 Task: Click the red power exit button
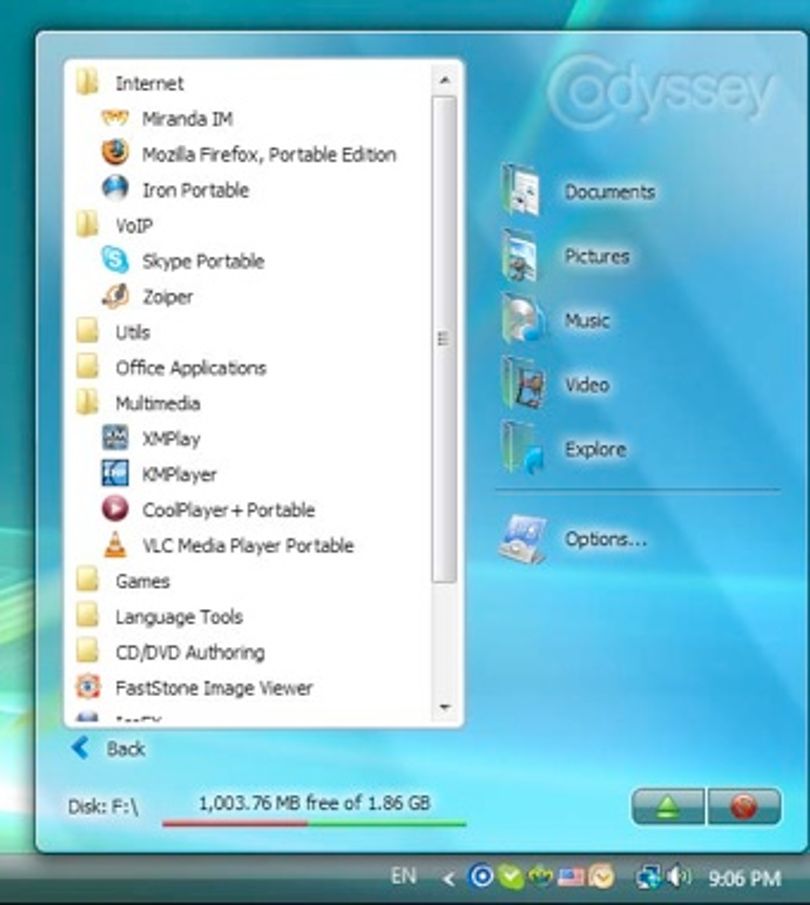coord(744,806)
